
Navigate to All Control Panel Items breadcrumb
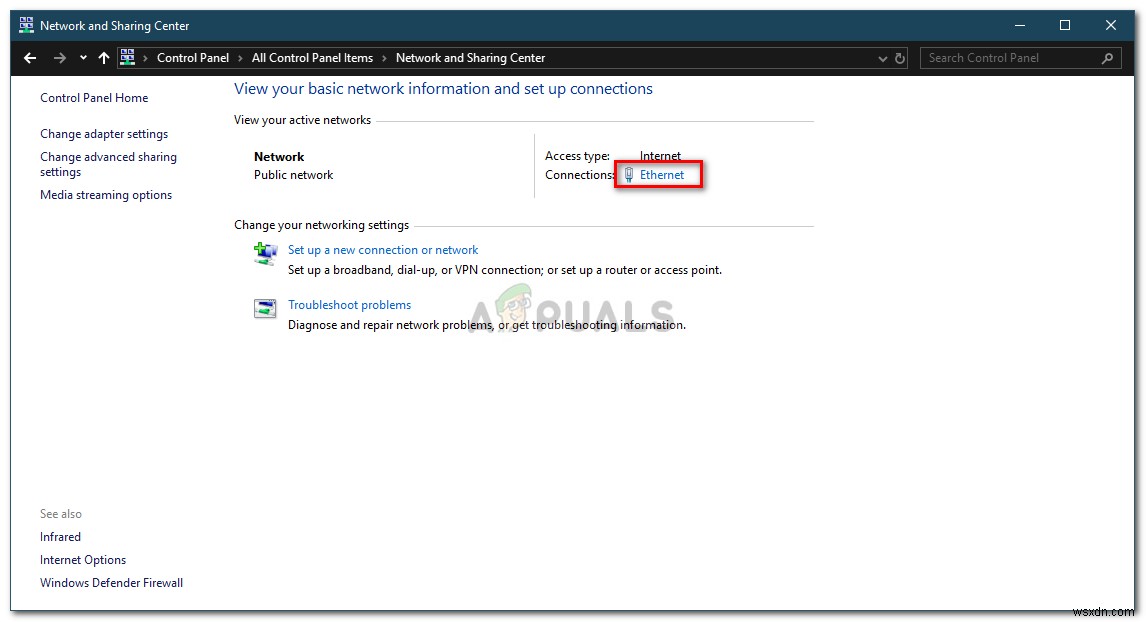(312, 57)
